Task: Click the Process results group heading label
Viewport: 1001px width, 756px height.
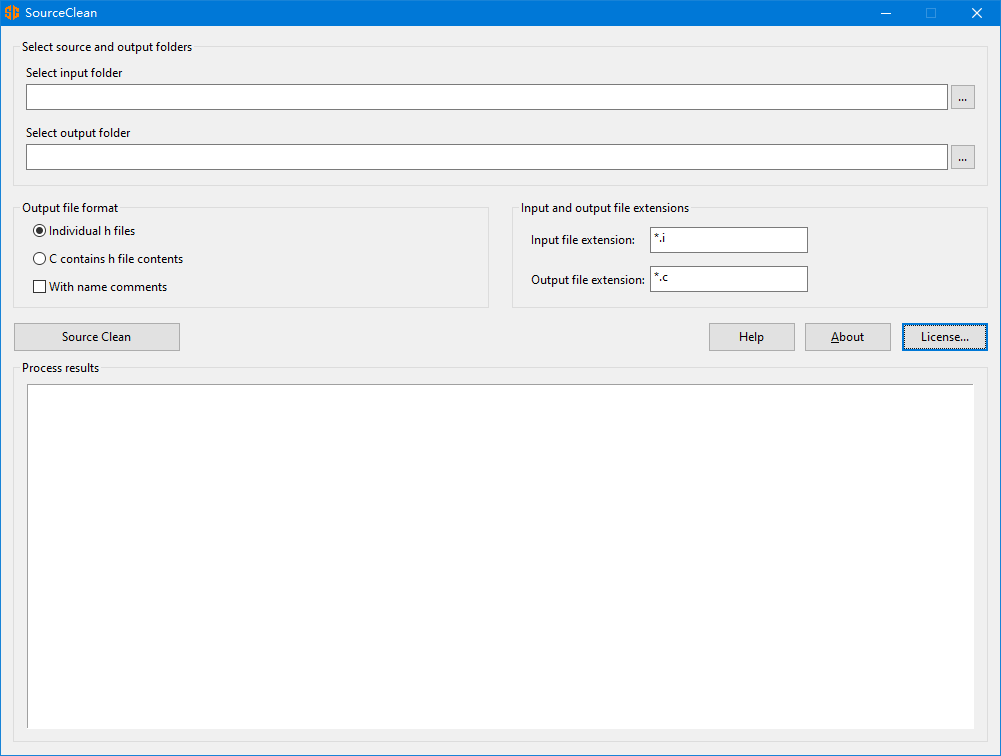Action: coord(61,368)
